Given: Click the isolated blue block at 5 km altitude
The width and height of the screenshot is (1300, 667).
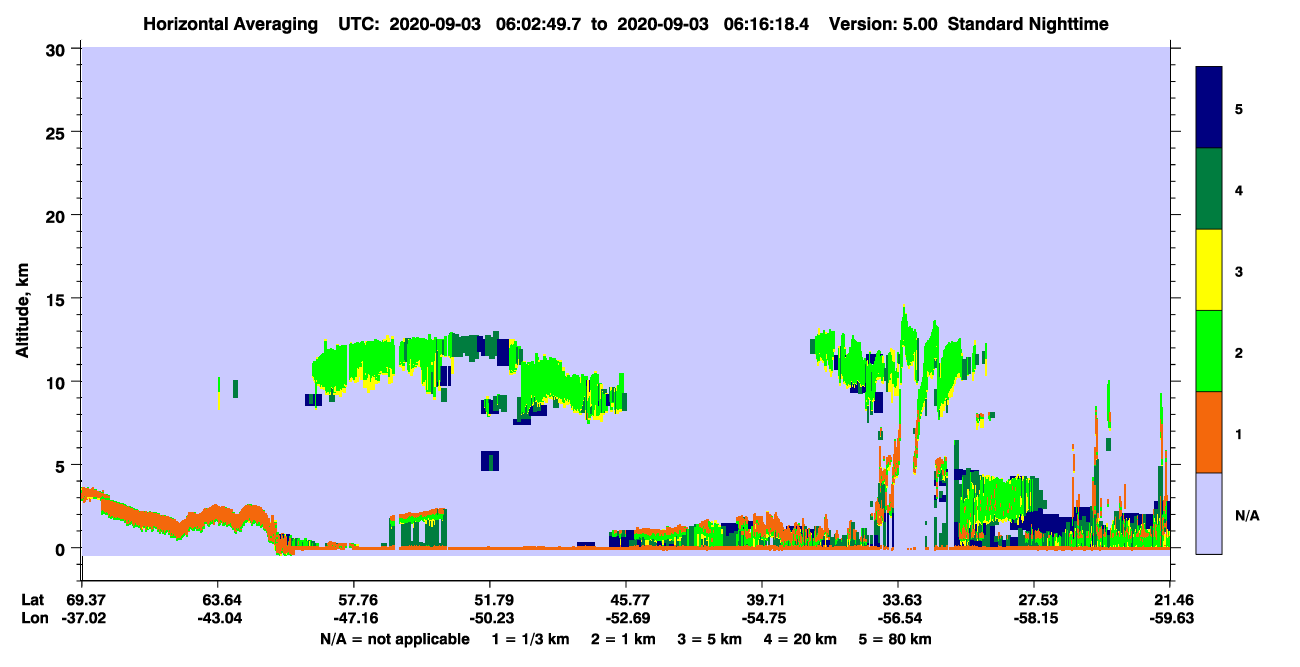Looking at the screenshot, I should coord(490,461).
